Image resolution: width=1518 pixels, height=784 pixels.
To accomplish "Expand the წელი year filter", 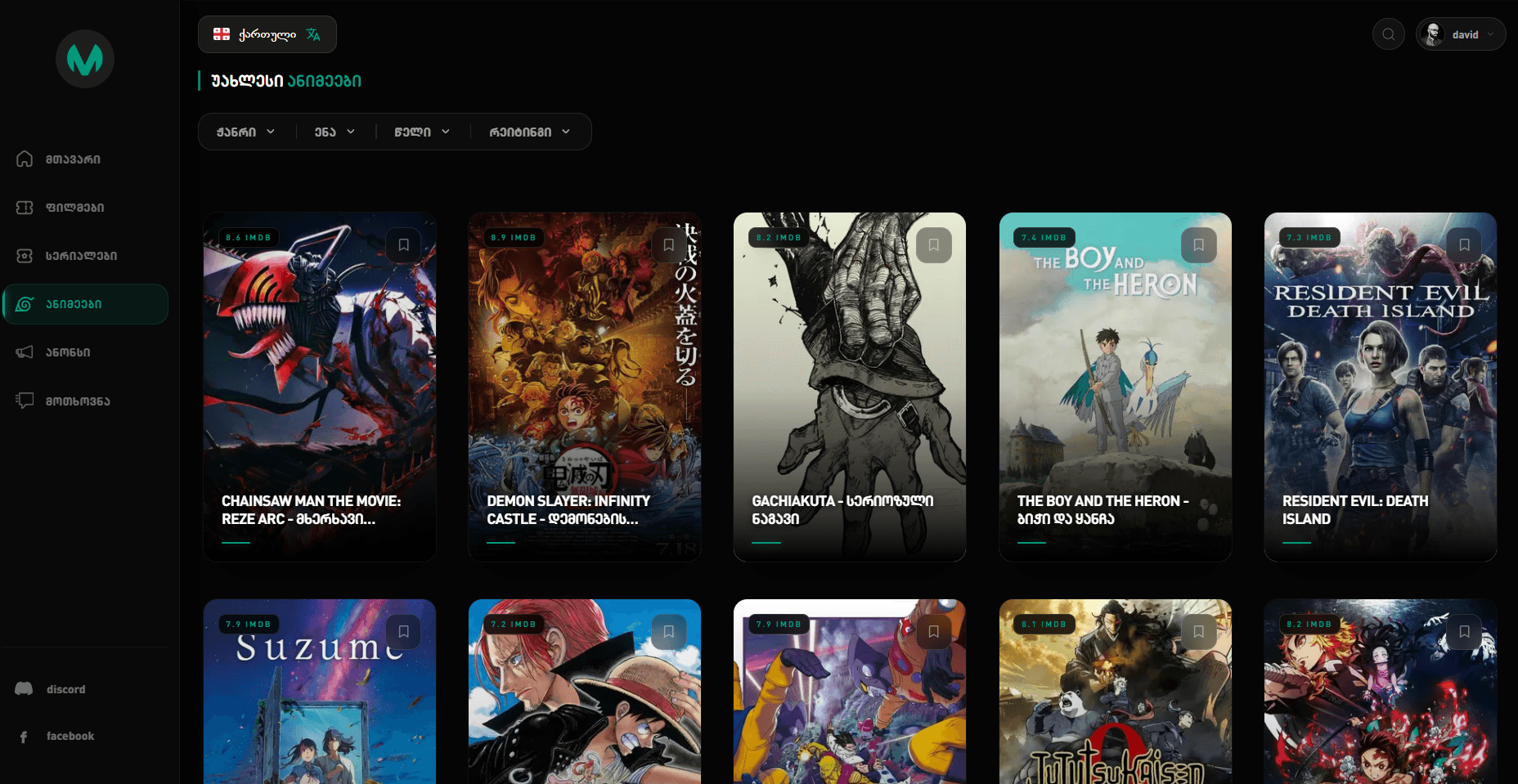I will [422, 132].
